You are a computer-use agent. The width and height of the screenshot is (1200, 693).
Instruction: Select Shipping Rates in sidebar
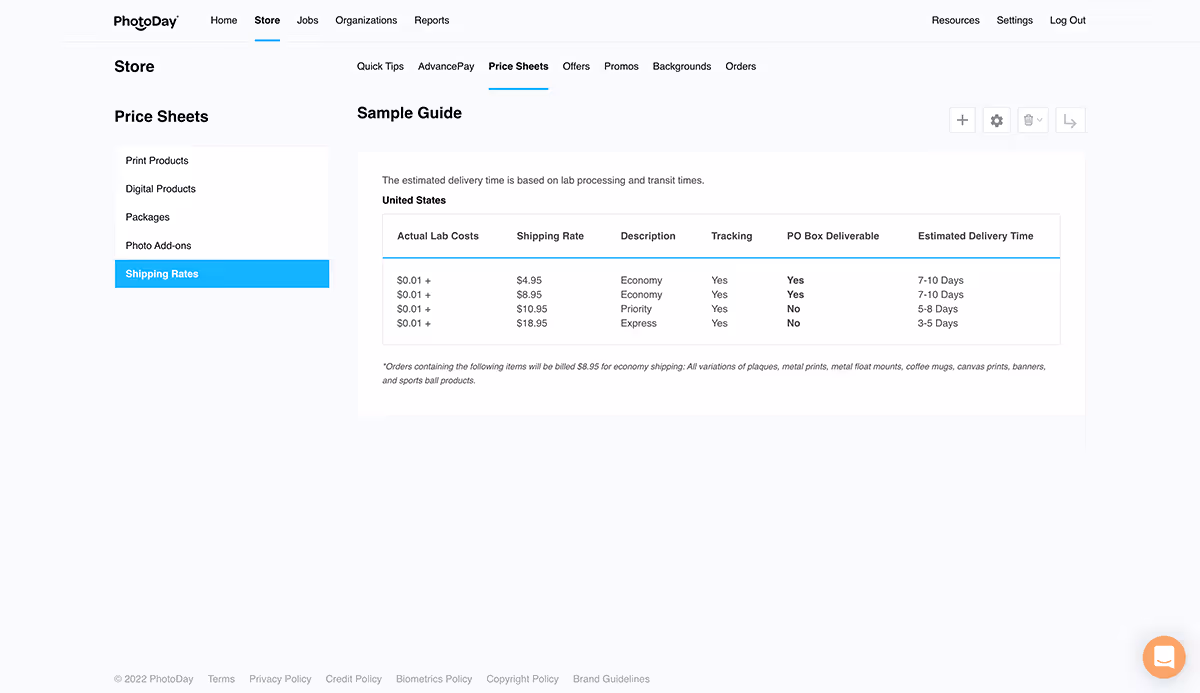(x=222, y=274)
